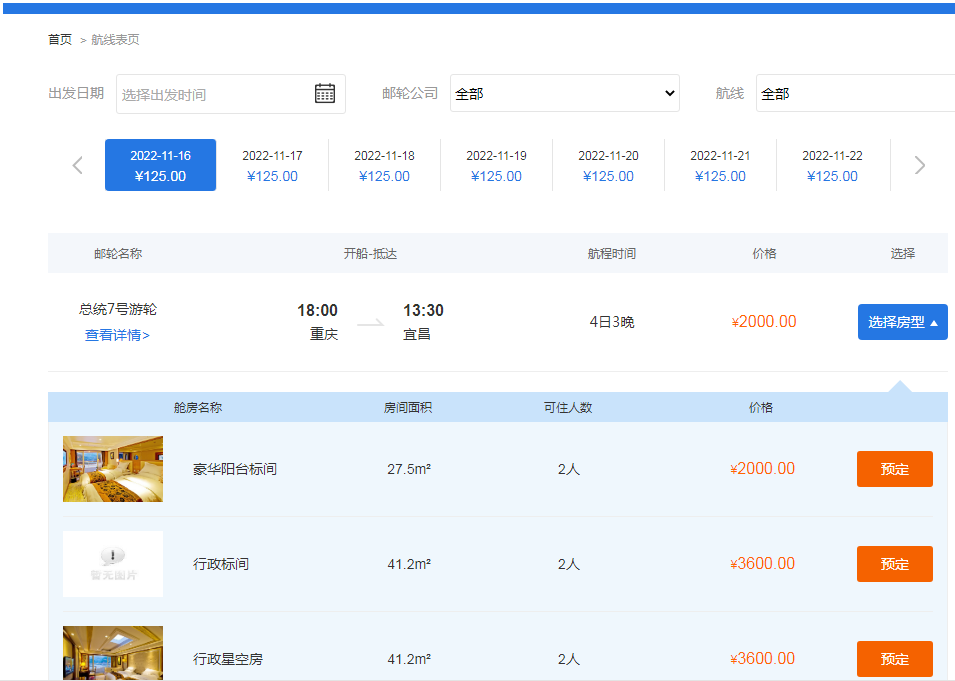Book the 豪华阳台标间 with 预定 button

[x=894, y=469]
